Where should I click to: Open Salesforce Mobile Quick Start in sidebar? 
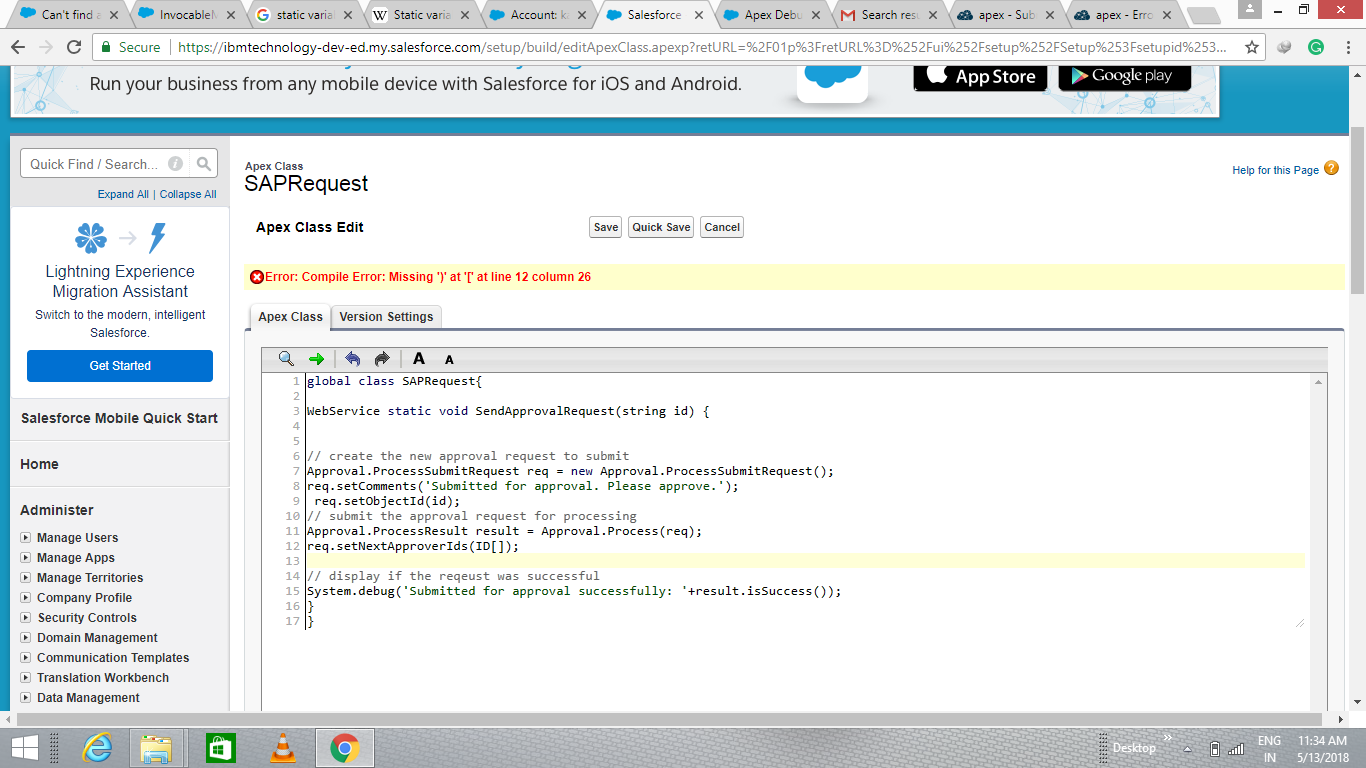tap(120, 418)
